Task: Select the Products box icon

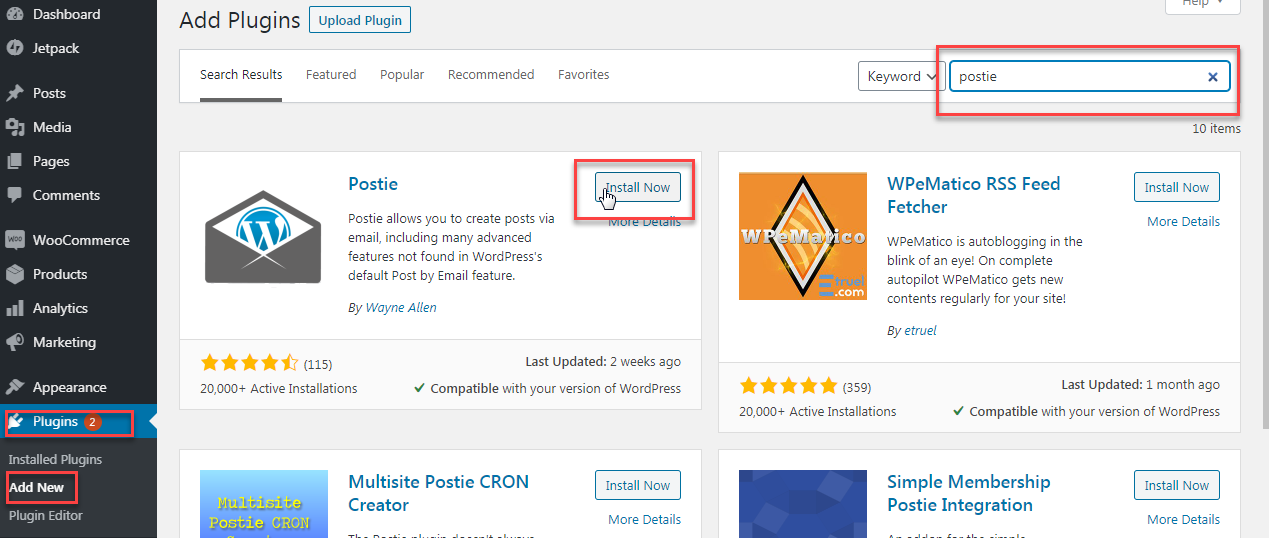Action: 15,274
